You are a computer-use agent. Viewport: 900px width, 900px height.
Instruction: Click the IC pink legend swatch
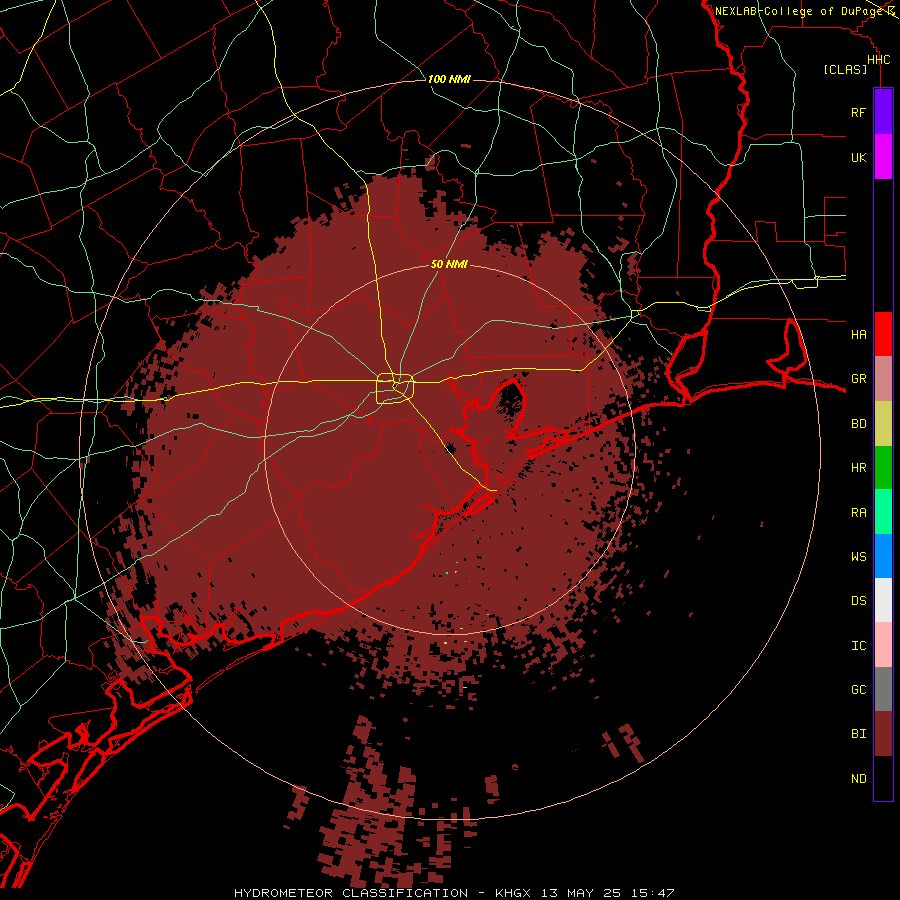pyautogui.click(x=883, y=645)
